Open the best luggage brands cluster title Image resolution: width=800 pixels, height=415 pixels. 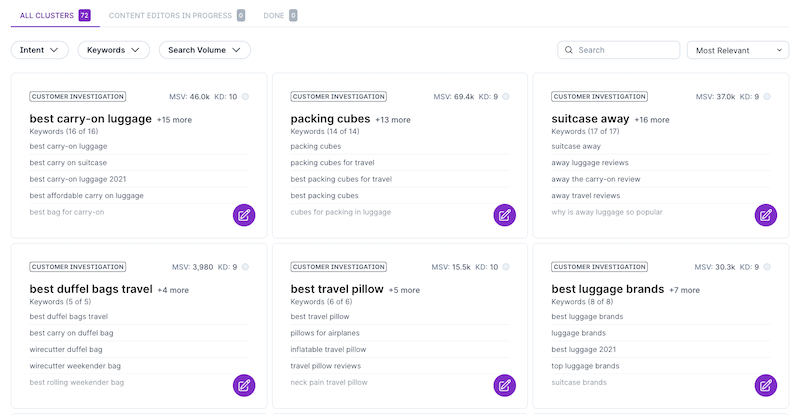[608, 289]
